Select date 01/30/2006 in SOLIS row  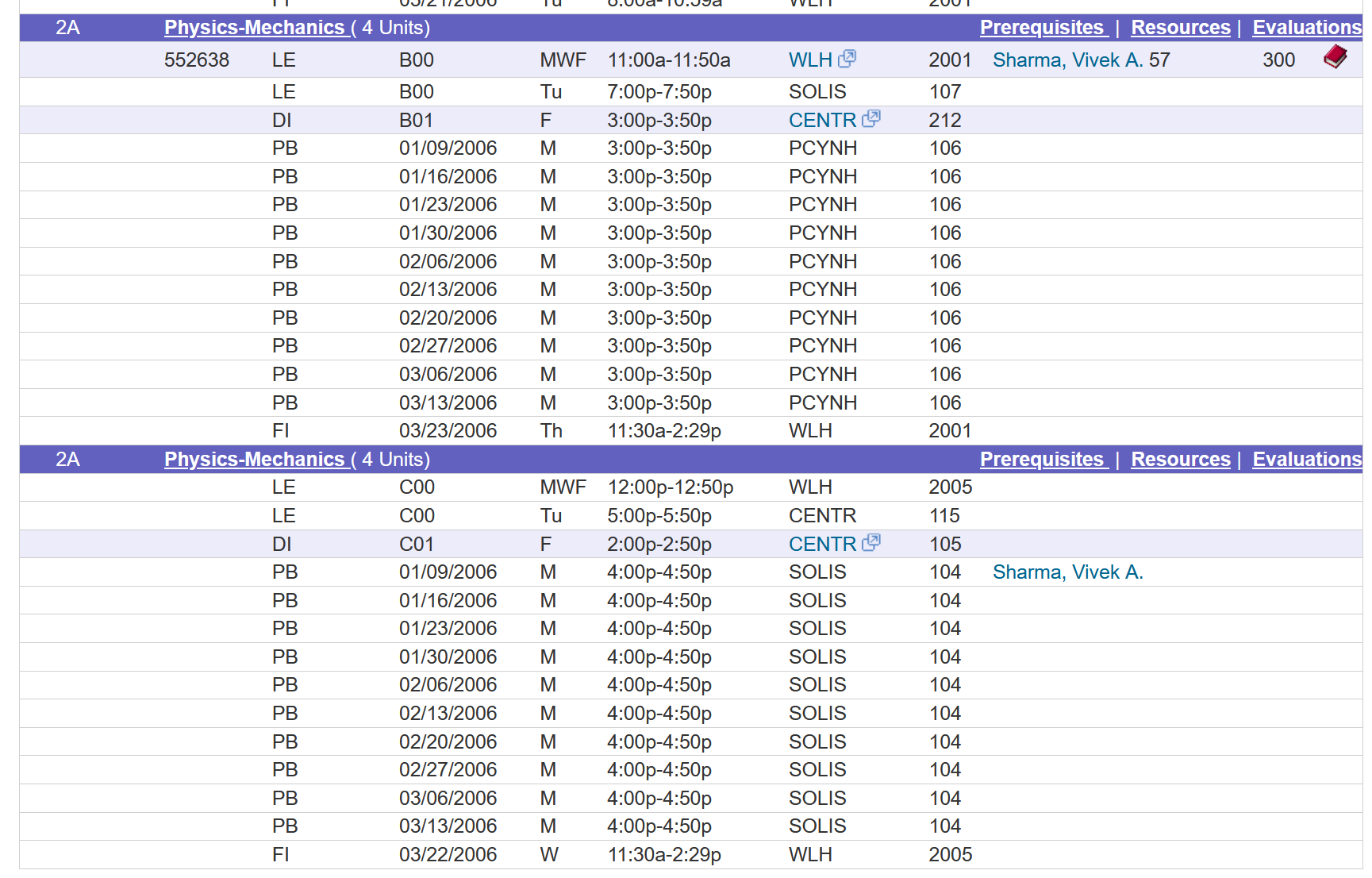pos(448,657)
